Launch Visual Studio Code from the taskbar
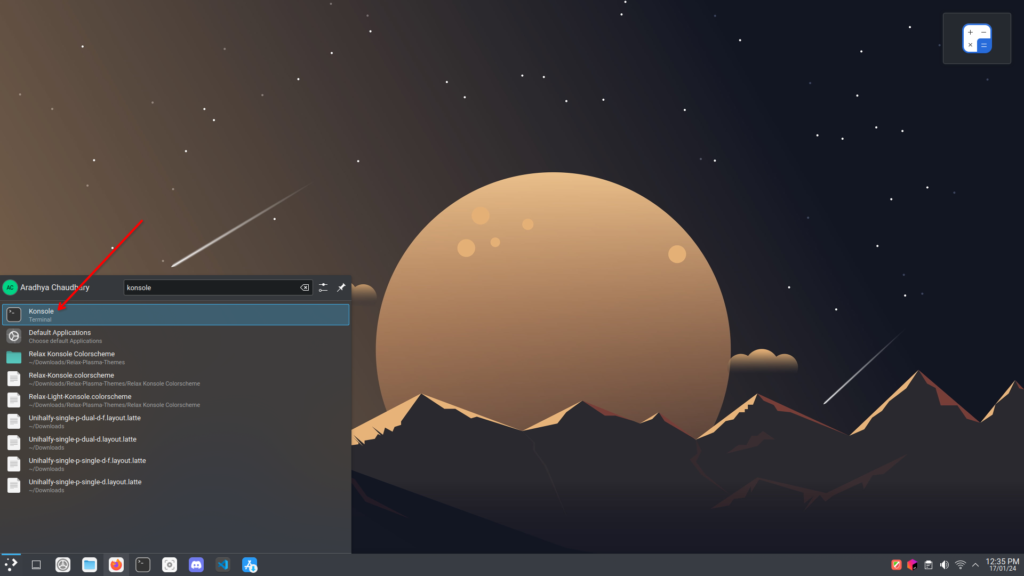 (x=223, y=565)
